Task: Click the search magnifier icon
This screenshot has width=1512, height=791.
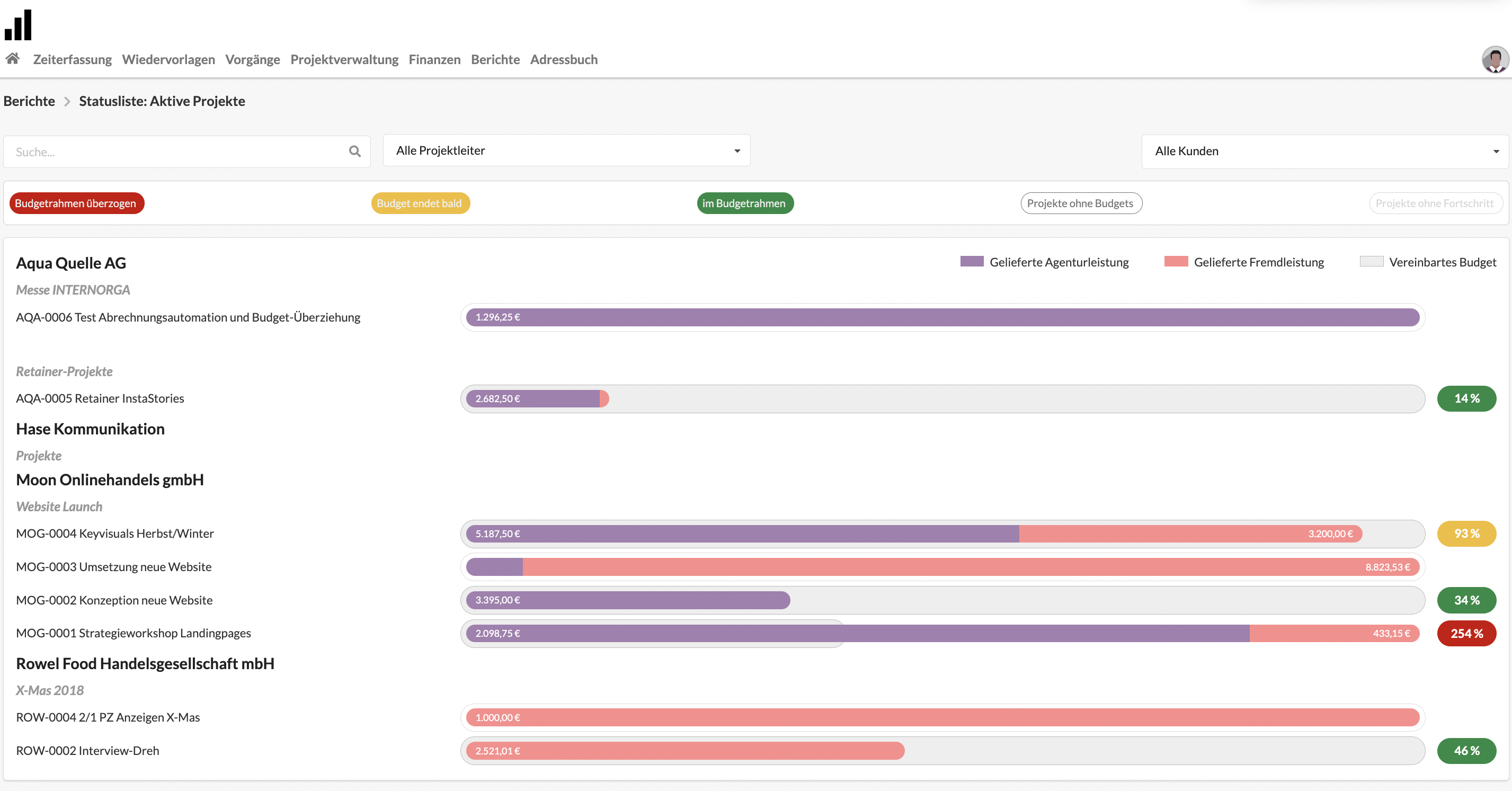Action: click(354, 152)
